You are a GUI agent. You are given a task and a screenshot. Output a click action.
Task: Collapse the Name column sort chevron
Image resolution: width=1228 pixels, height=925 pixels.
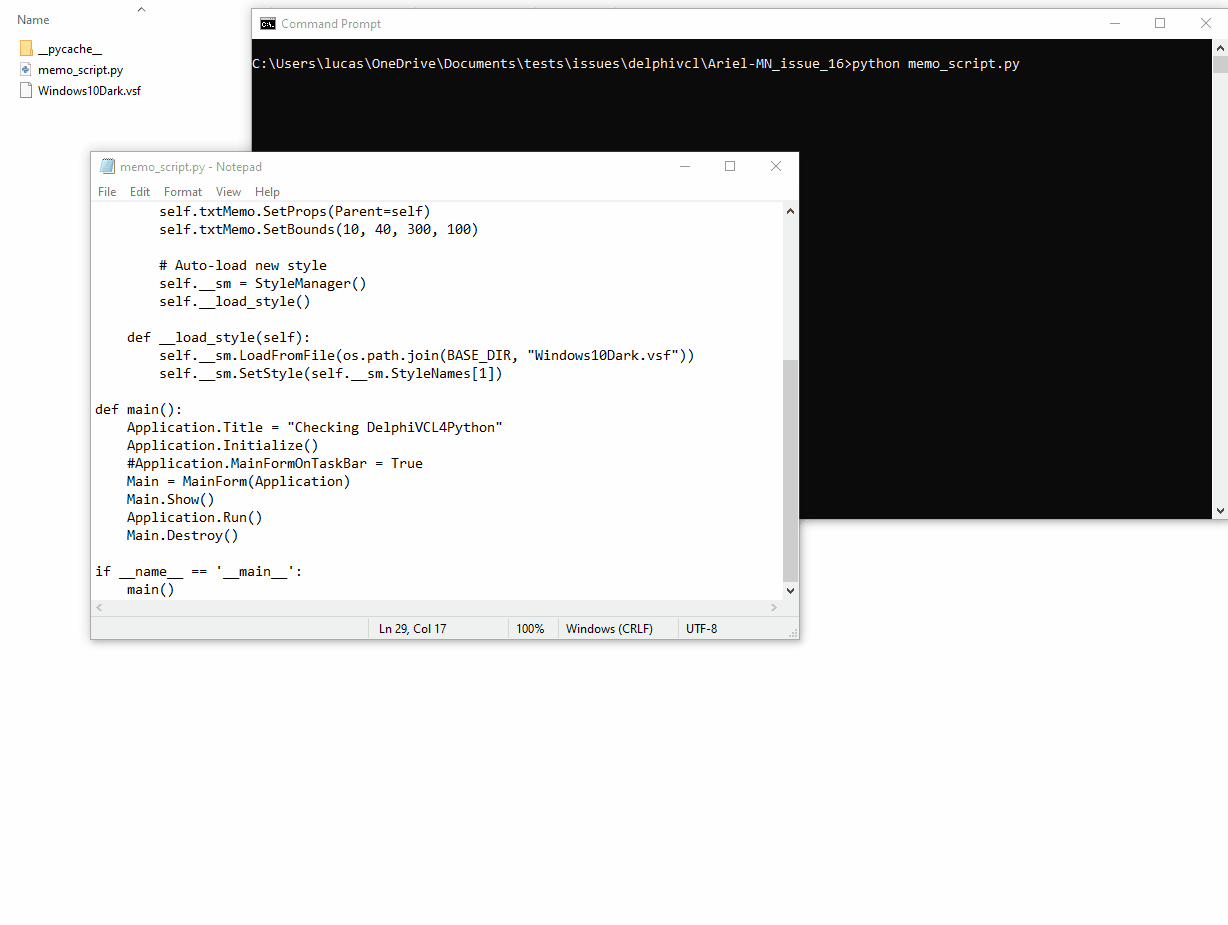point(141,8)
